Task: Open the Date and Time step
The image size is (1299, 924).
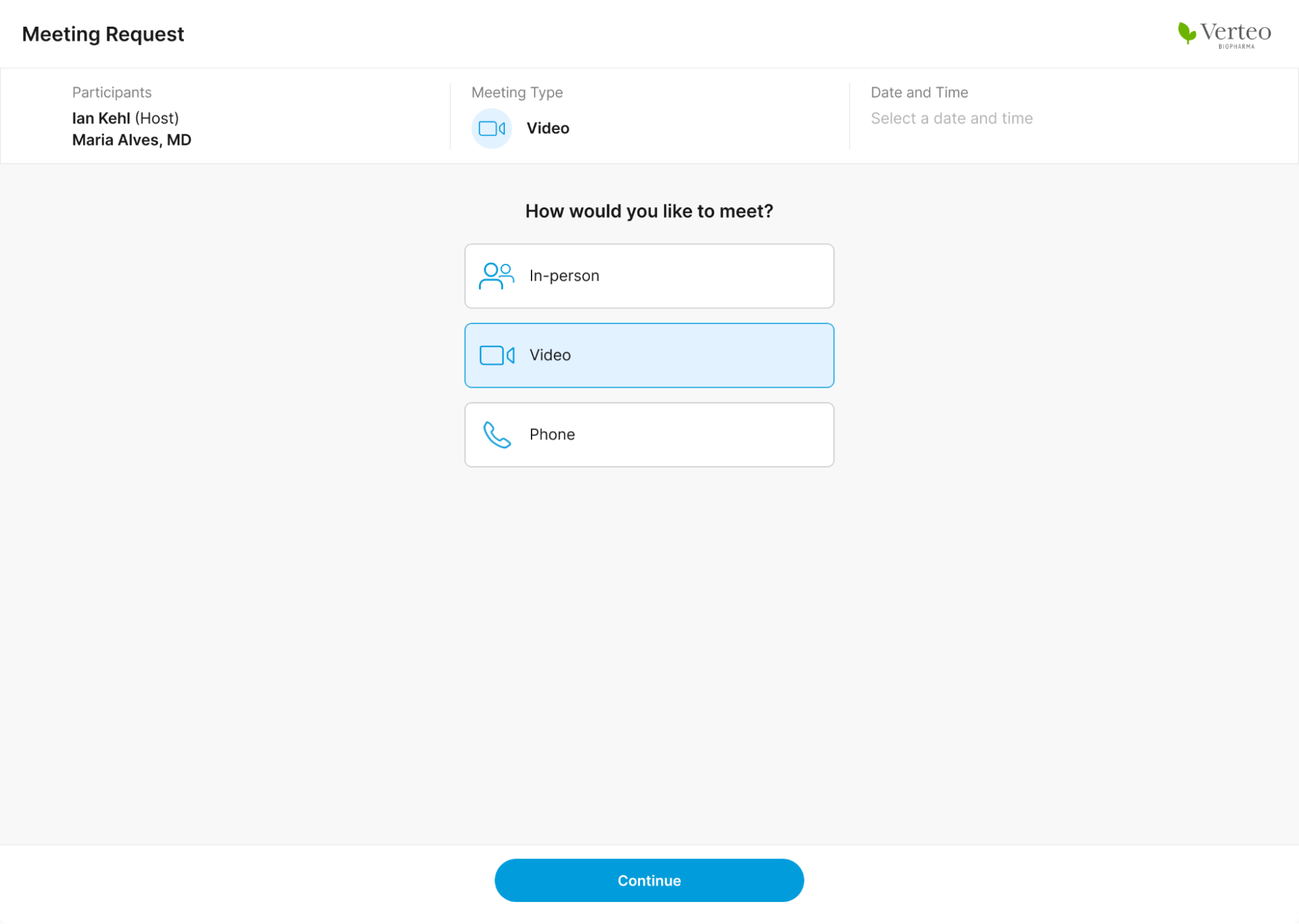Action: [x=919, y=92]
